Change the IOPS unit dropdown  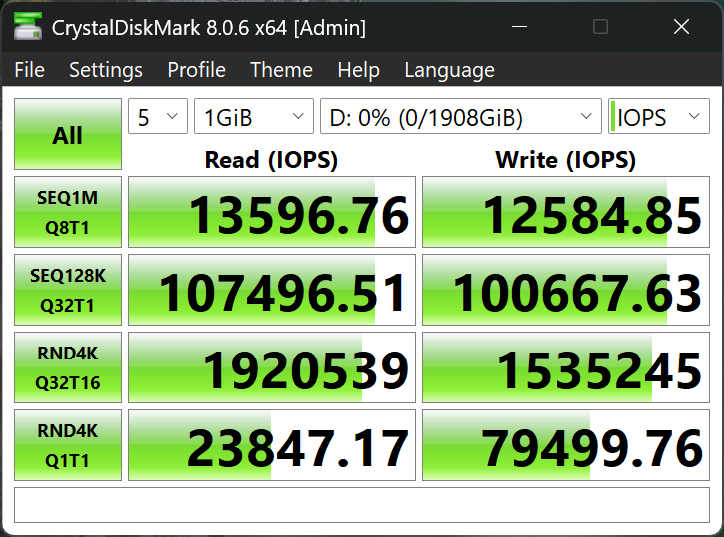(659, 117)
